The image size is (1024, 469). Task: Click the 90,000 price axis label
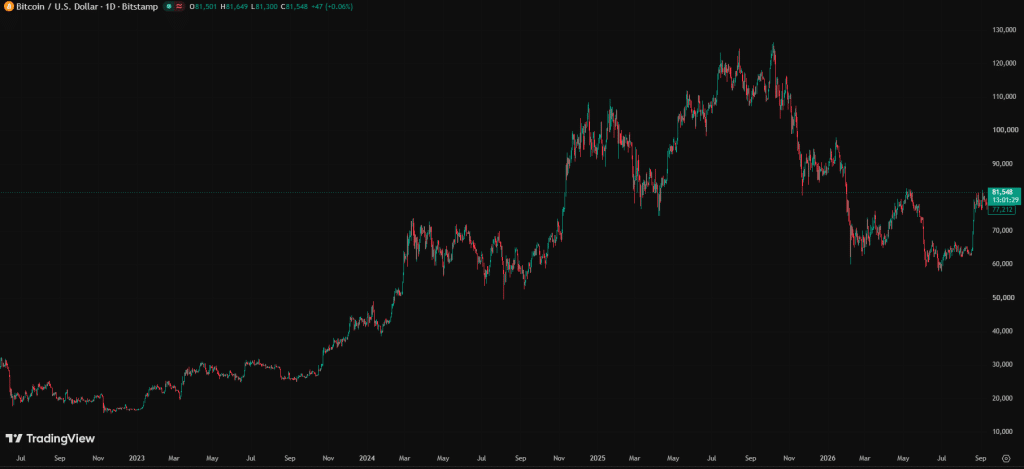click(x=1004, y=164)
